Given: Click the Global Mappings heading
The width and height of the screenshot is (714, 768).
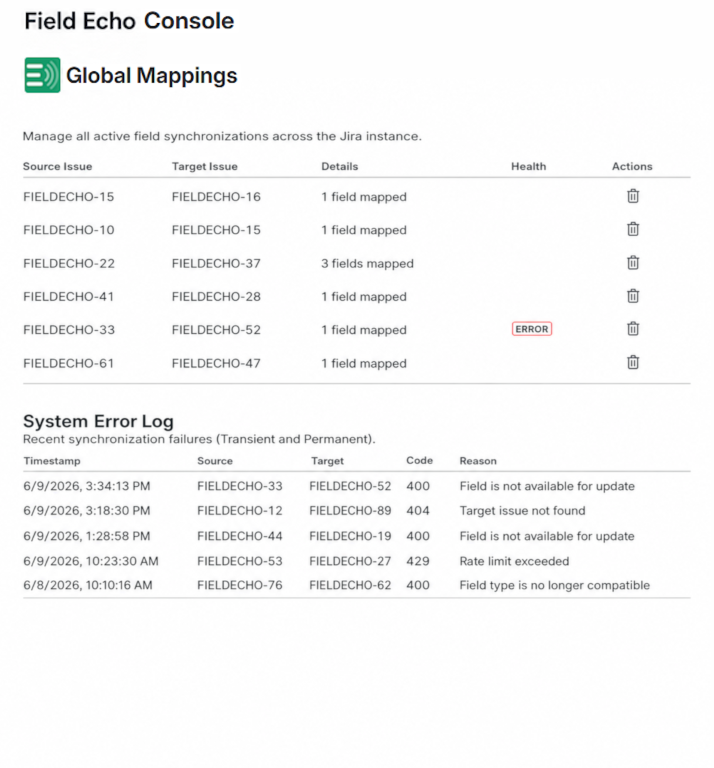Looking at the screenshot, I should coord(152,76).
